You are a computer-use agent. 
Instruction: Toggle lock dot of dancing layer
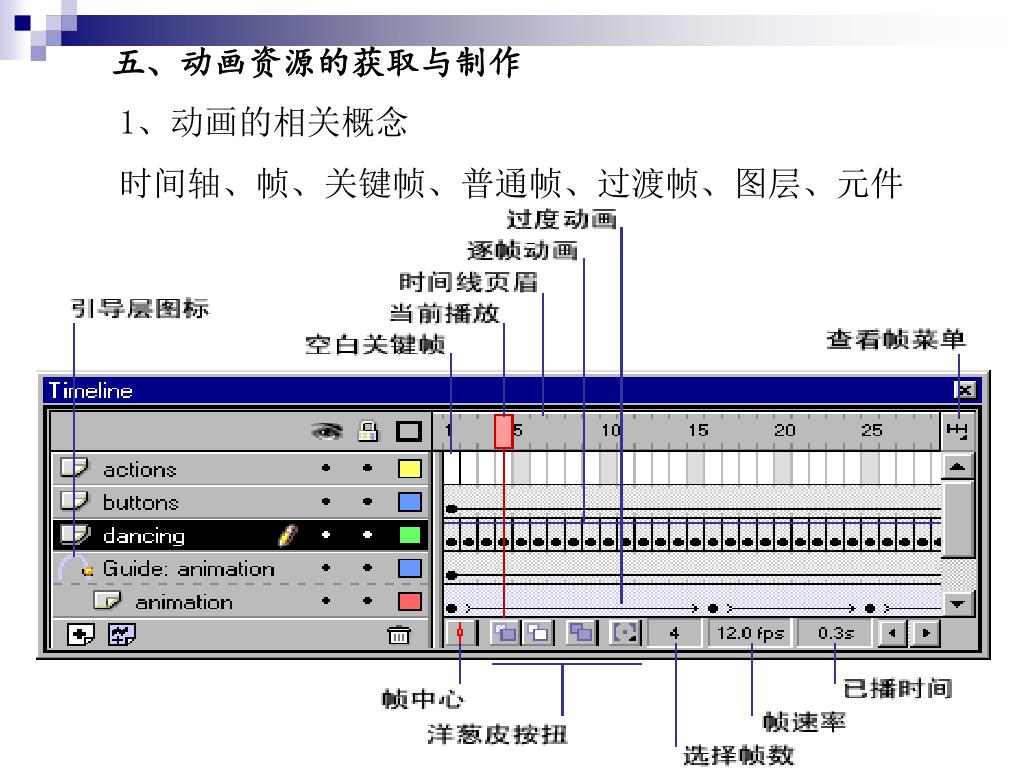point(368,535)
